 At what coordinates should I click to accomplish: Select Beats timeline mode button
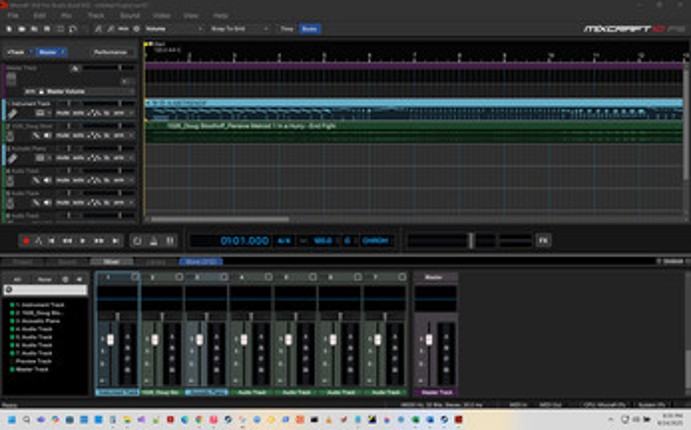[311, 29]
